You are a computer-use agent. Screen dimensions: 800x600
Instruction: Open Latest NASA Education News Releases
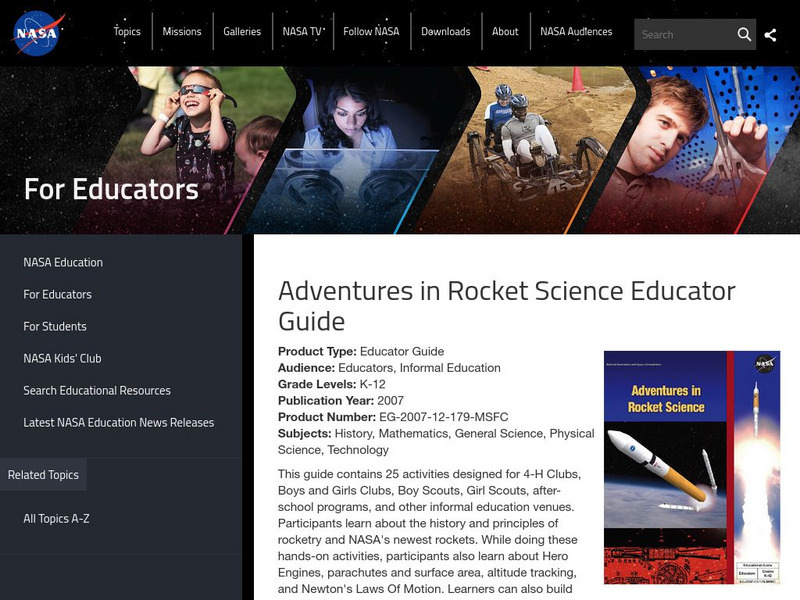(x=119, y=422)
